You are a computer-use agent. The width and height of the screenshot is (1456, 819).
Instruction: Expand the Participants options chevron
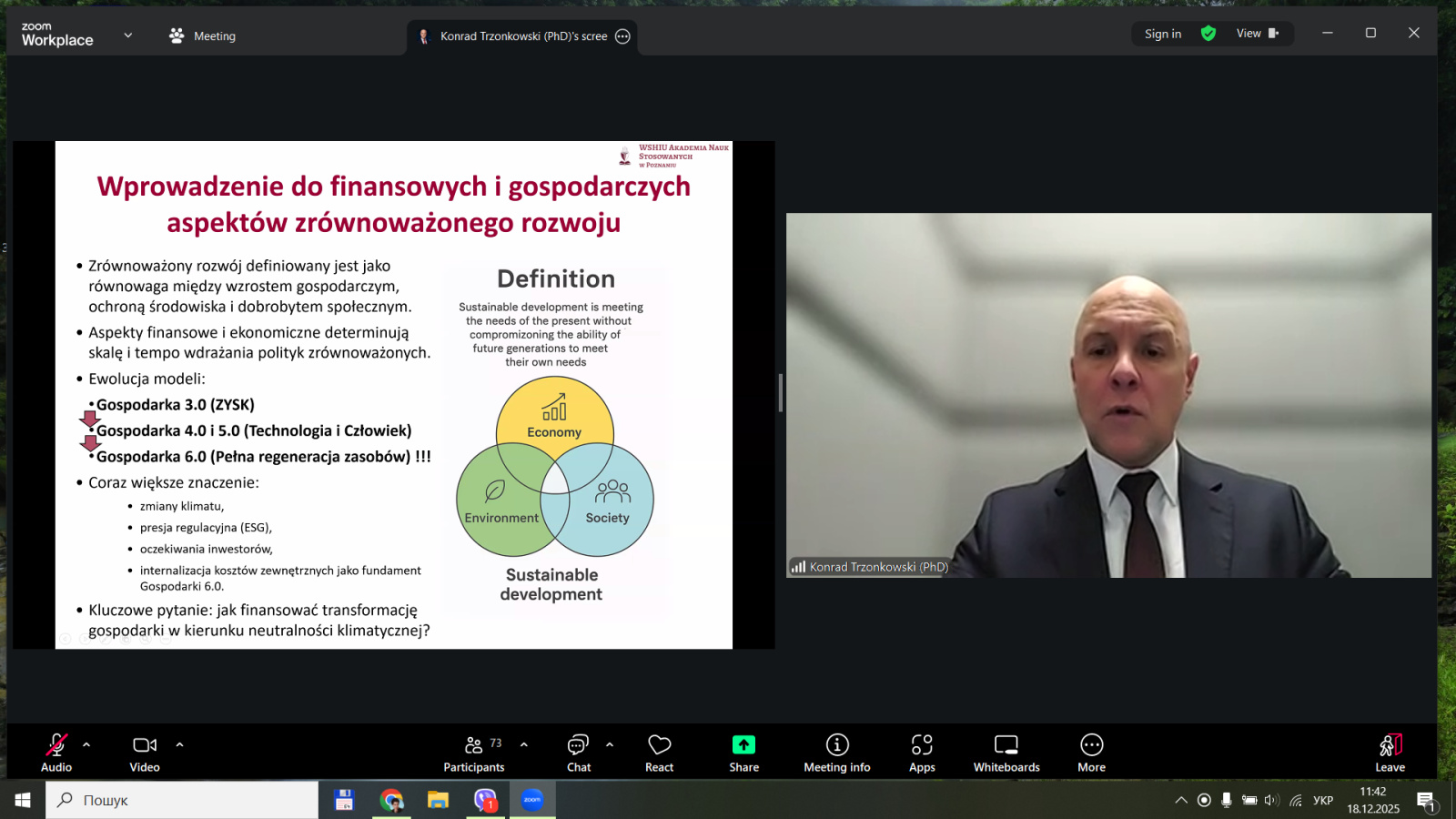524,744
